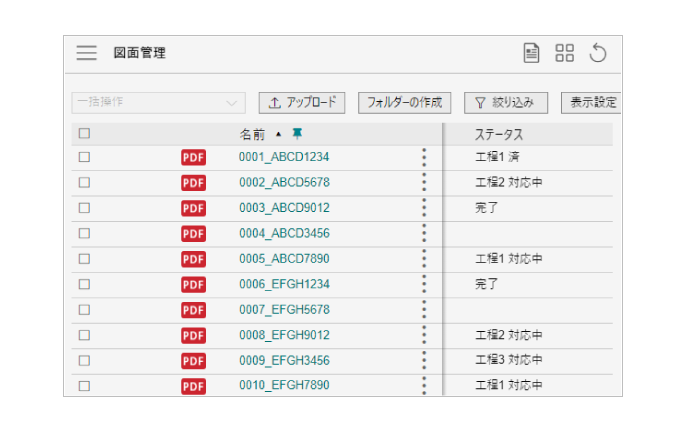Expand the 一括操作 bulk action dropdown
Screen dimensions: 686x431
pos(158,102)
